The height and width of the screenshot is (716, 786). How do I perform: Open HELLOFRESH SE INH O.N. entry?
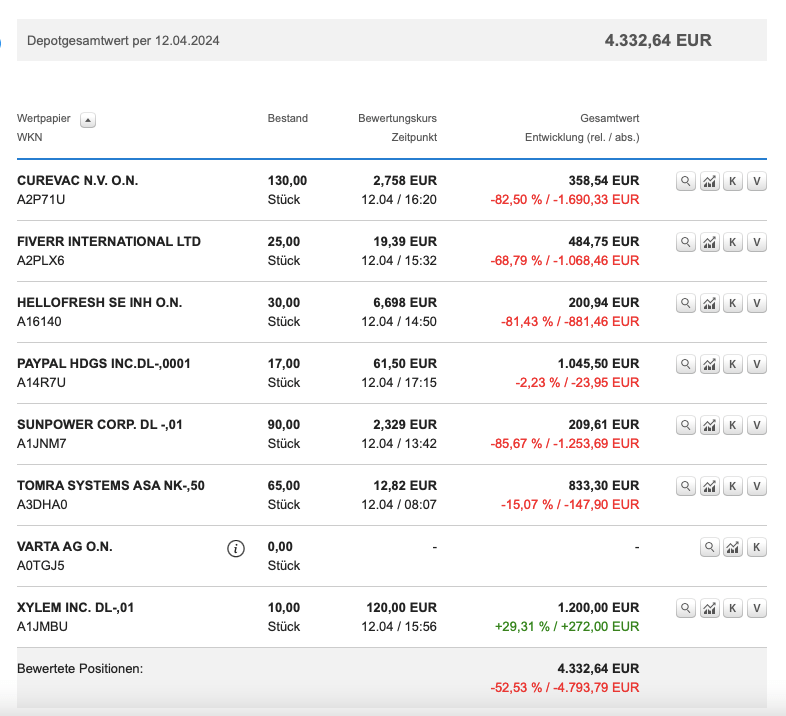(100, 303)
